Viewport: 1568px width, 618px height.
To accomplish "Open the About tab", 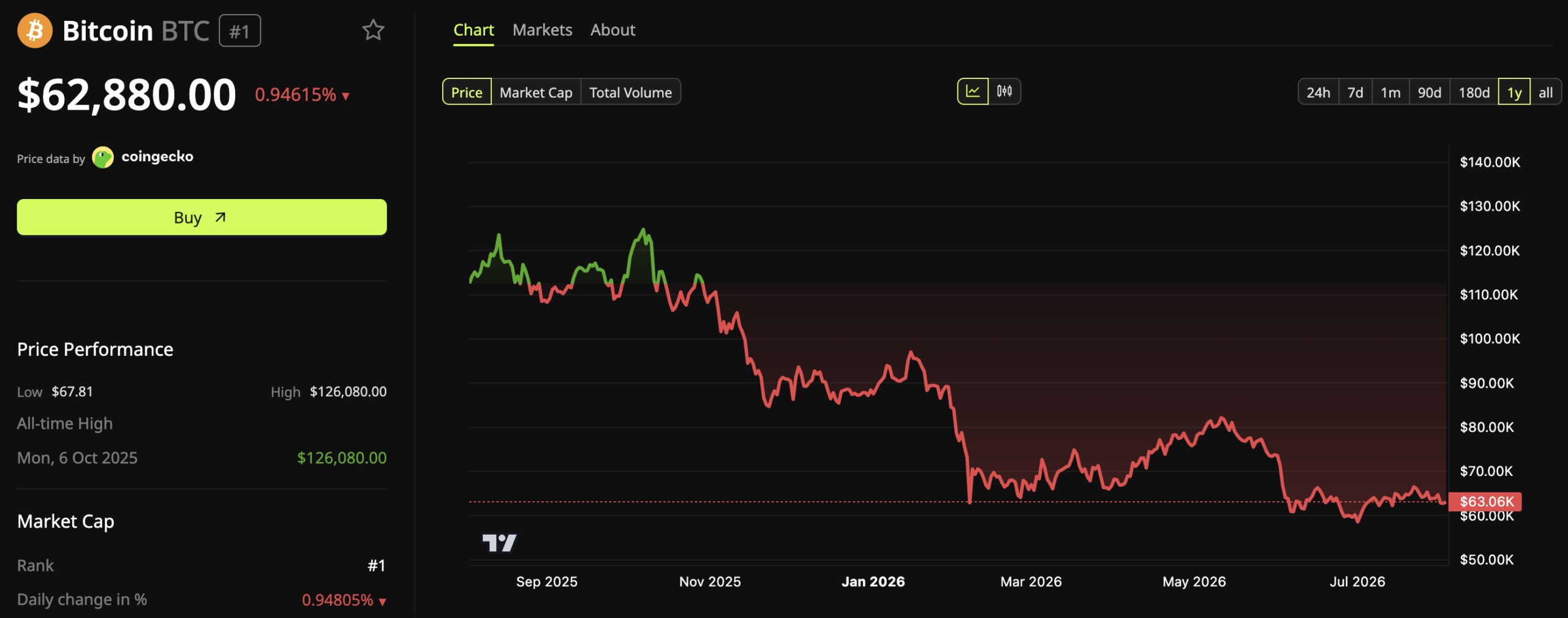I will point(612,30).
